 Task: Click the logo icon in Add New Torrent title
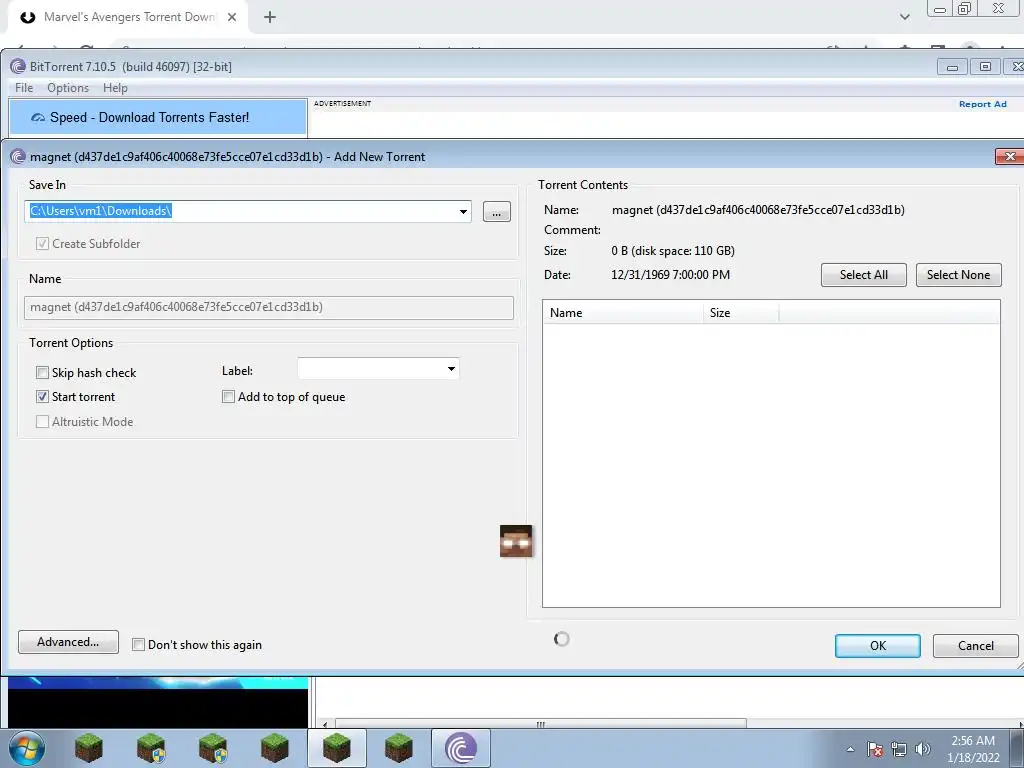(18, 157)
